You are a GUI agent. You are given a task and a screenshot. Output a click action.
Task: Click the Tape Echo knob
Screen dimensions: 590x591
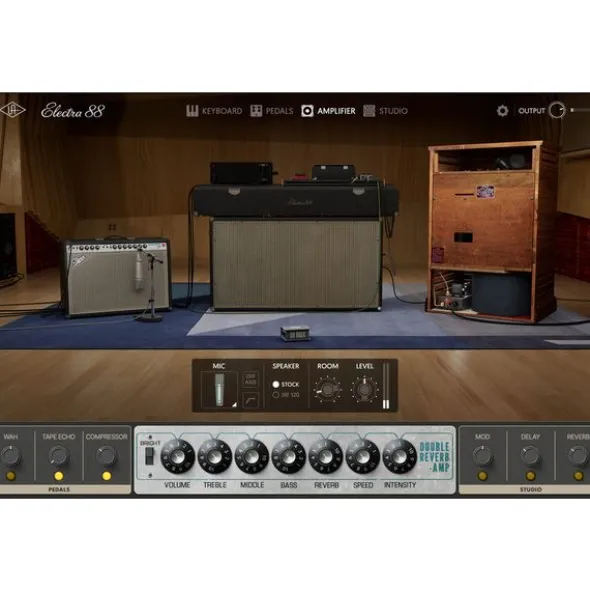58,456
